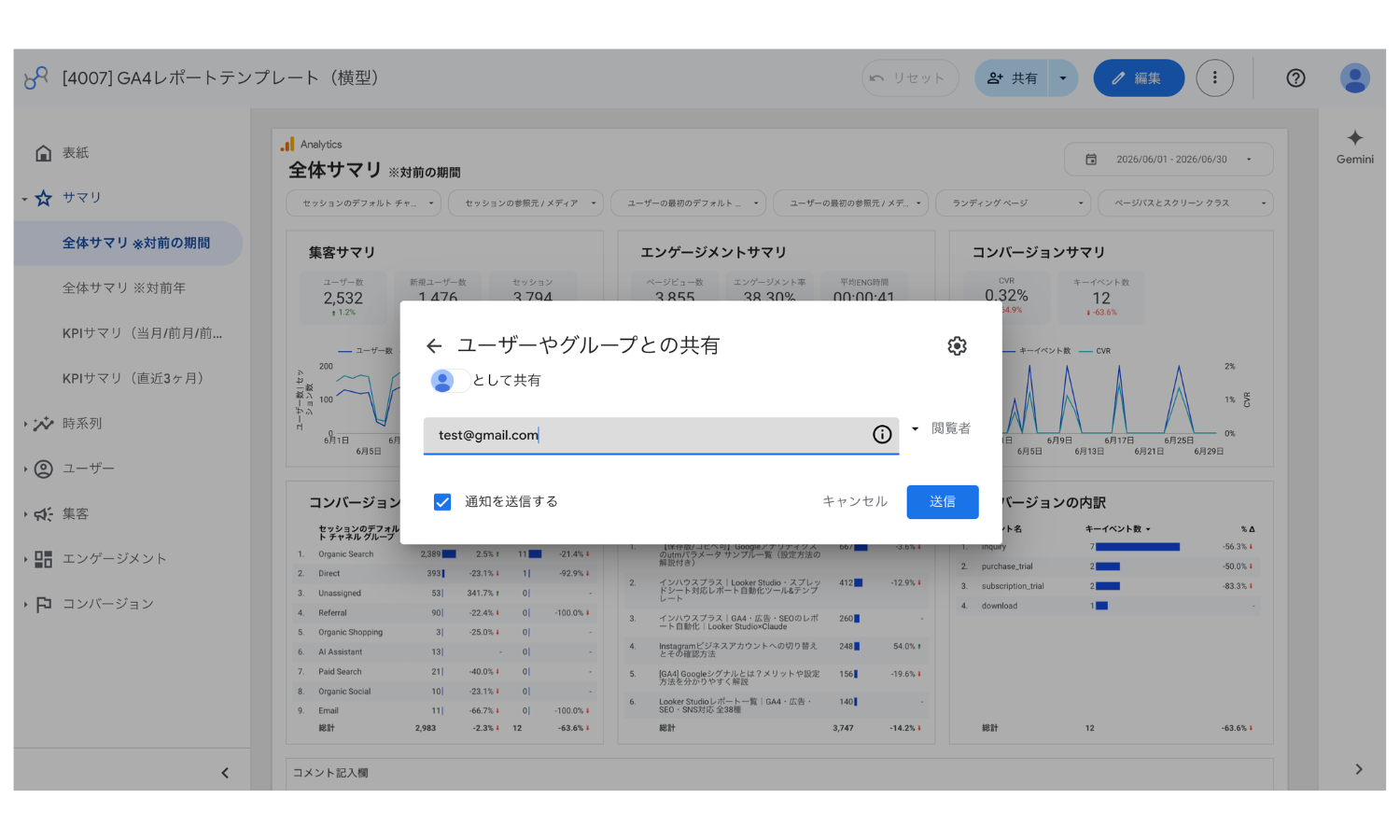Open the help question mark icon
Viewport: 1400px width, 840px height.
coord(1295,78)
